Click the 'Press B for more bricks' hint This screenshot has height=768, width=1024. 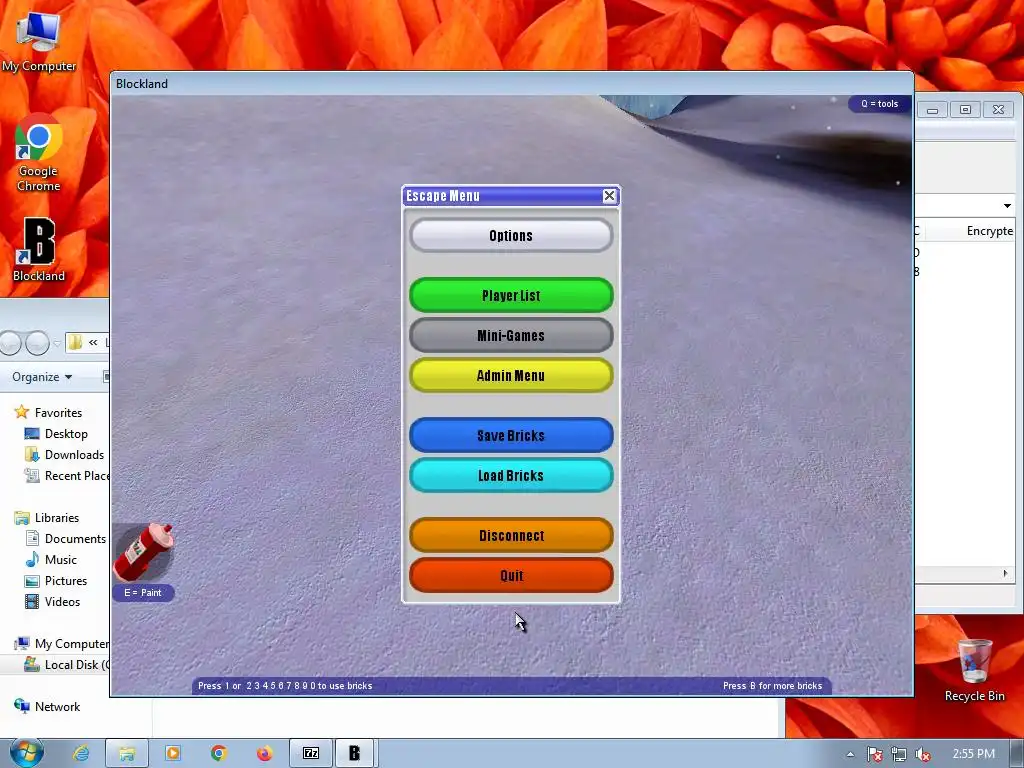point(772,686)
